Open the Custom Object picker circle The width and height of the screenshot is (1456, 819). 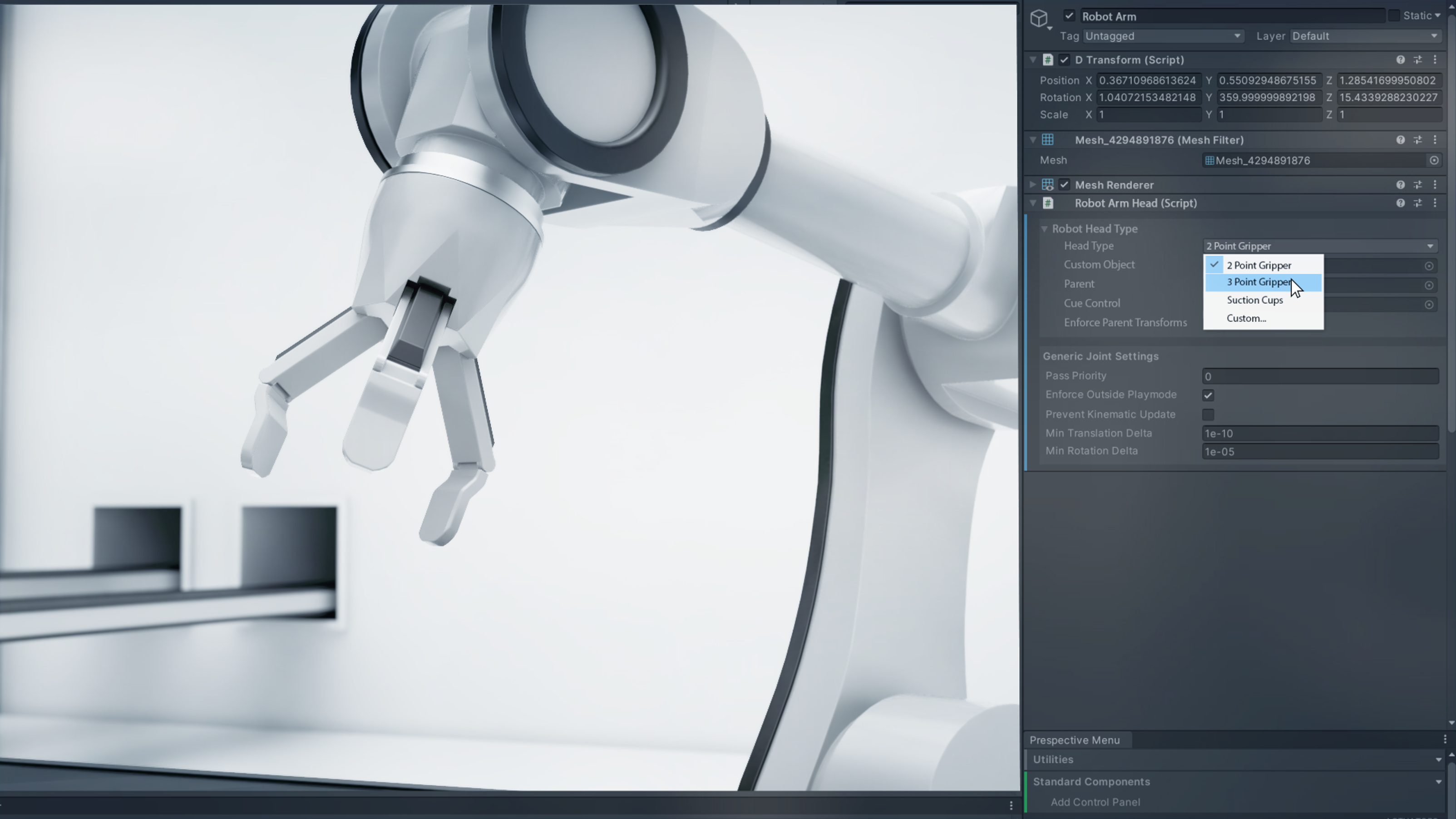(x=1429, y=266)
